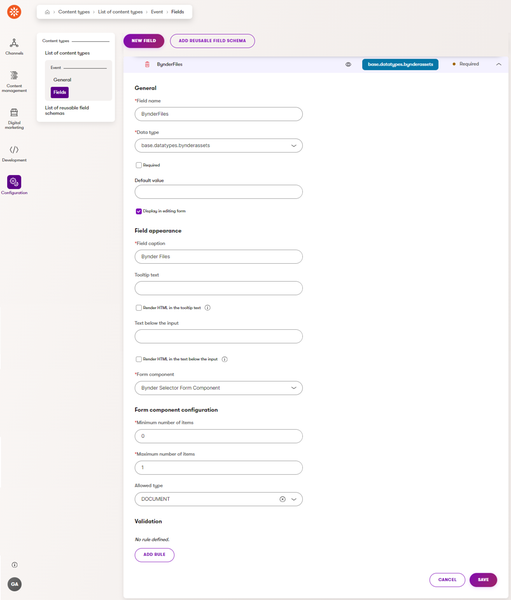Clear the DOCUMENT allowed type selection
This screenshot has height=600, width=511.
[282, 499]
